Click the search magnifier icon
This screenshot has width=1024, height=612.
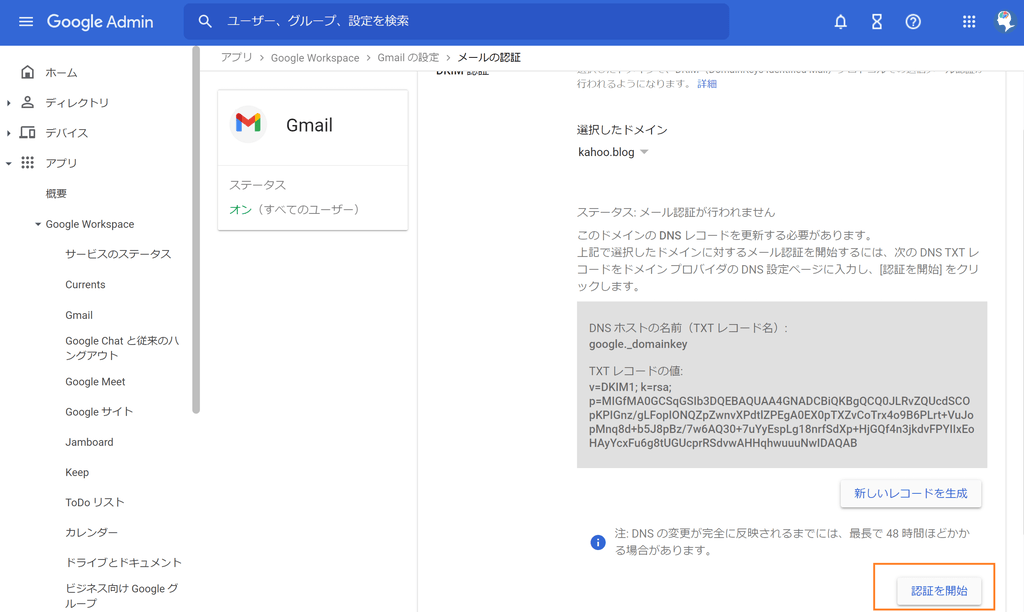[205, 22]
